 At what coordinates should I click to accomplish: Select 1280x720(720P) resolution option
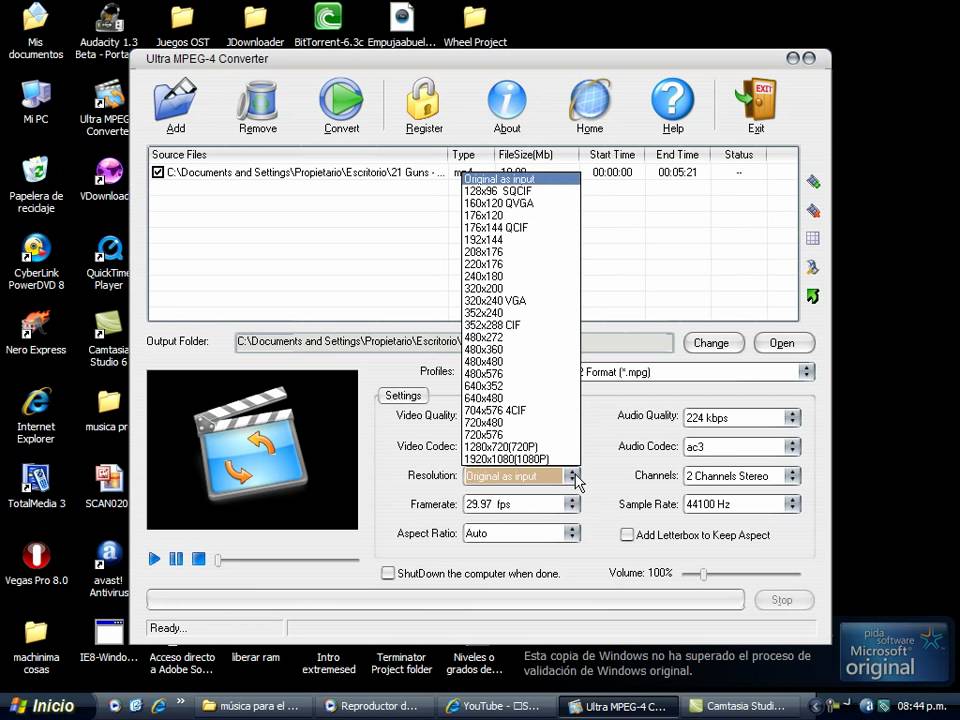tap(520, 447)
